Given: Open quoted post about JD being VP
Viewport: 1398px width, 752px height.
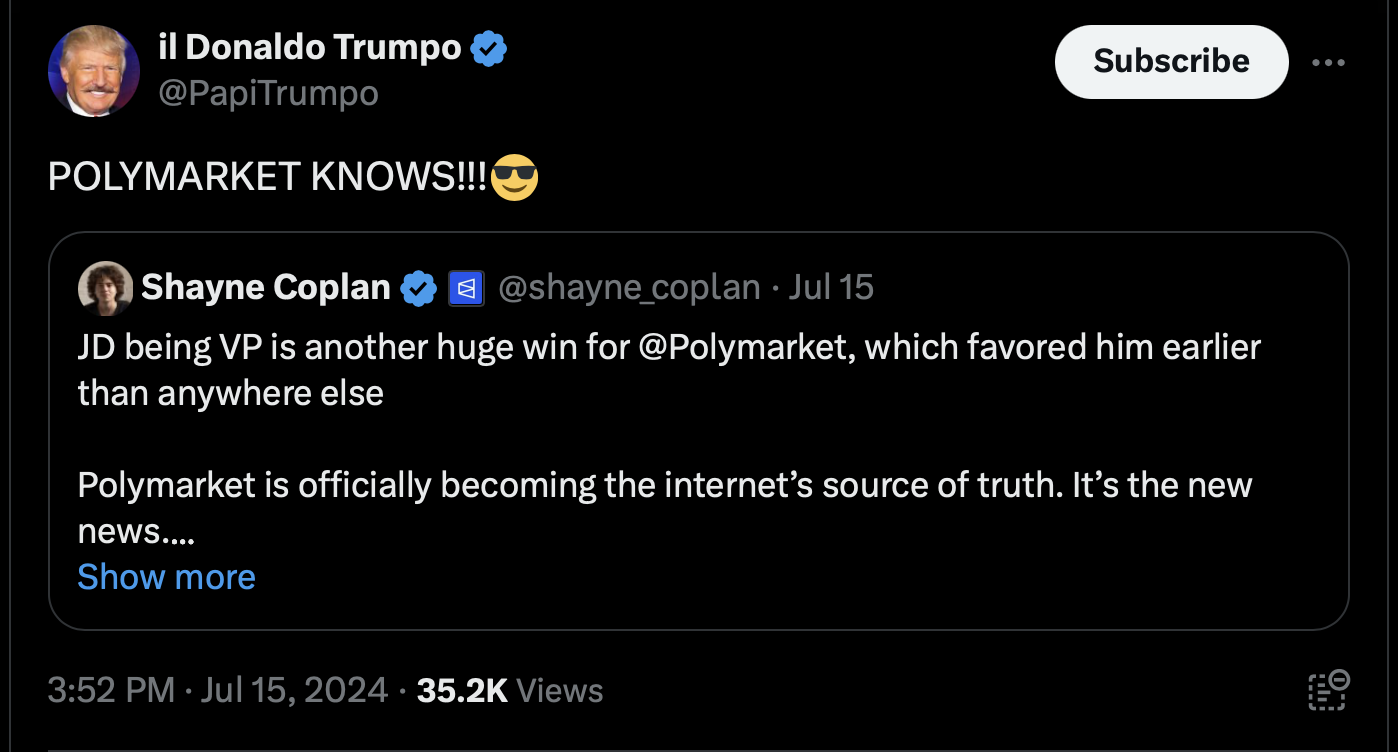Looking at the screenshot, I should click(698, 431).
